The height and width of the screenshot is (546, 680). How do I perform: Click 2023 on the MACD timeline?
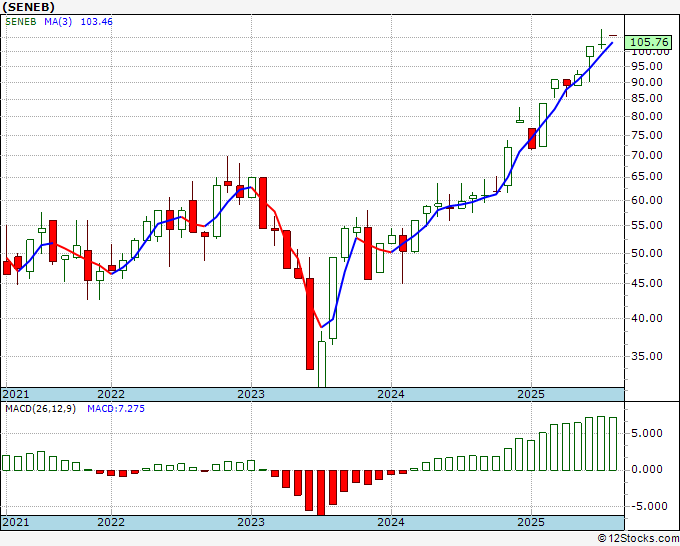click(251, 522)
